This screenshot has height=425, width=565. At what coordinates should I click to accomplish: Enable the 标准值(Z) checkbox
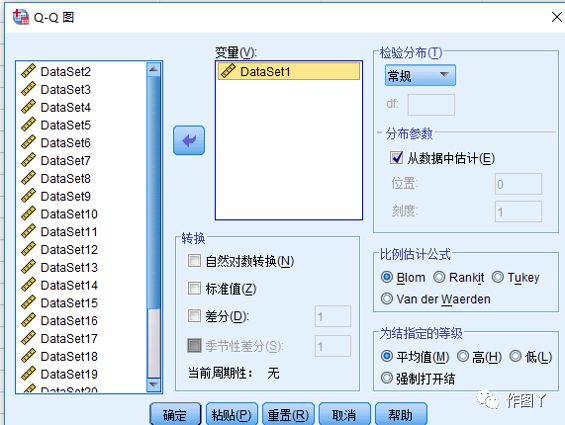(x=194, y=288)
